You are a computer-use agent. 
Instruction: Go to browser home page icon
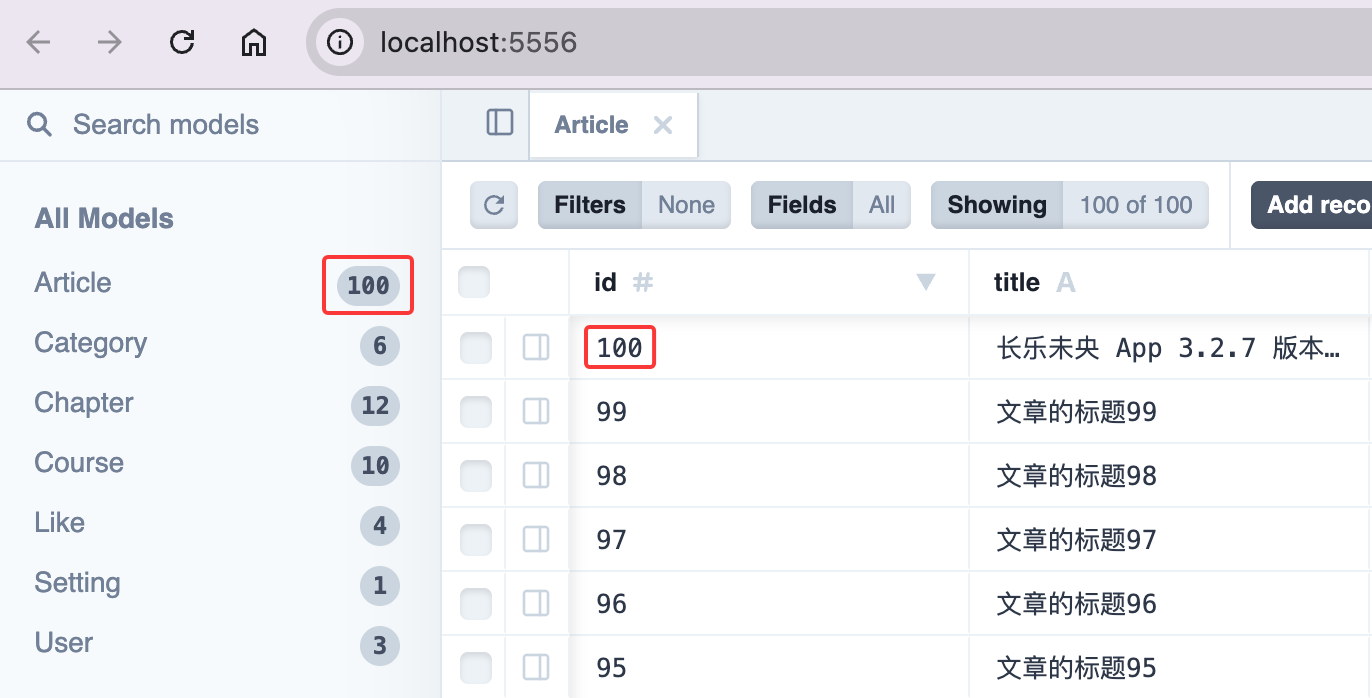click(x=254, y=42)
